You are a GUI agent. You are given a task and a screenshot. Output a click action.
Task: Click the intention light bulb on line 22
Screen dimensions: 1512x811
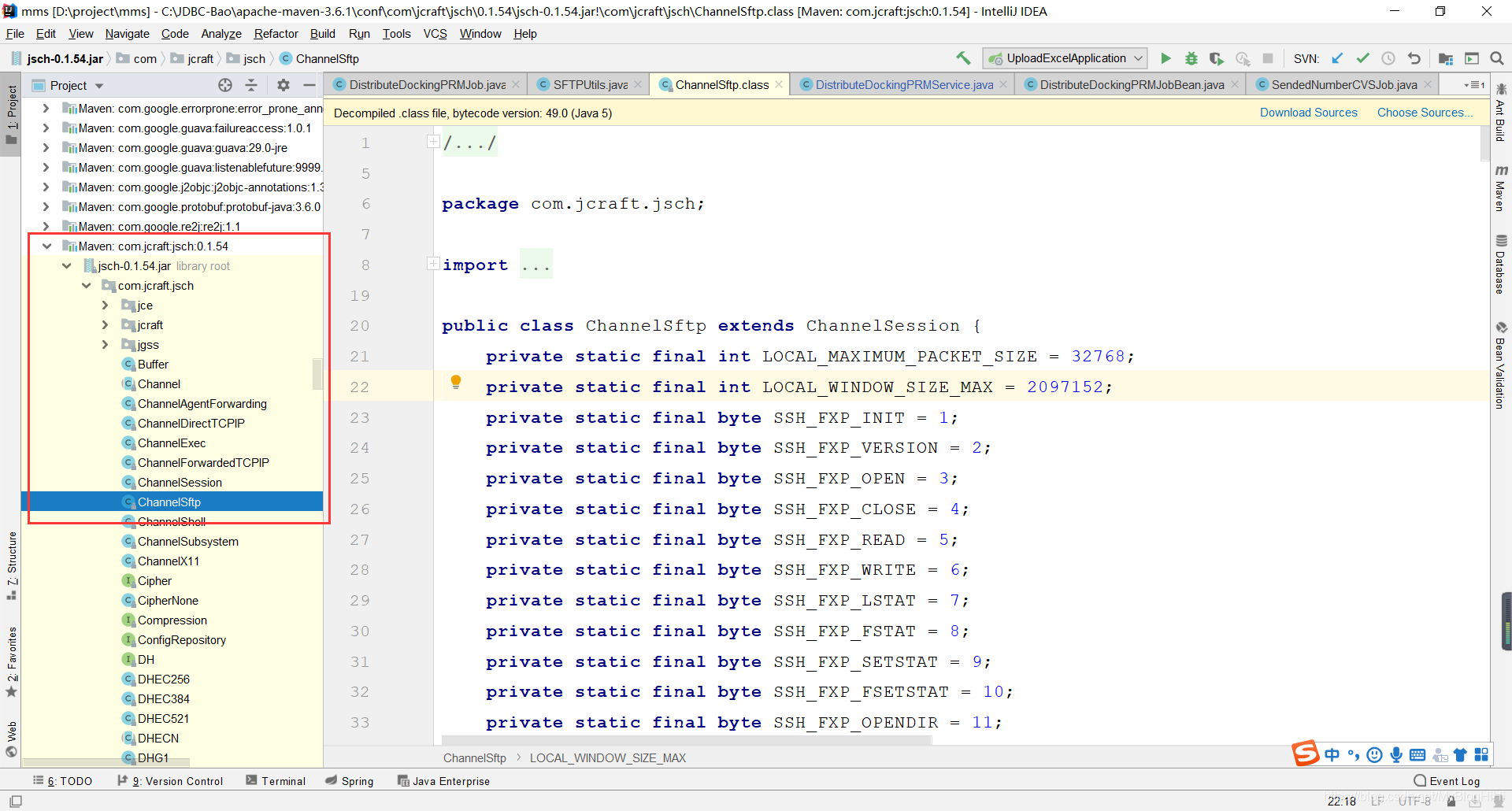click(455, 382)
